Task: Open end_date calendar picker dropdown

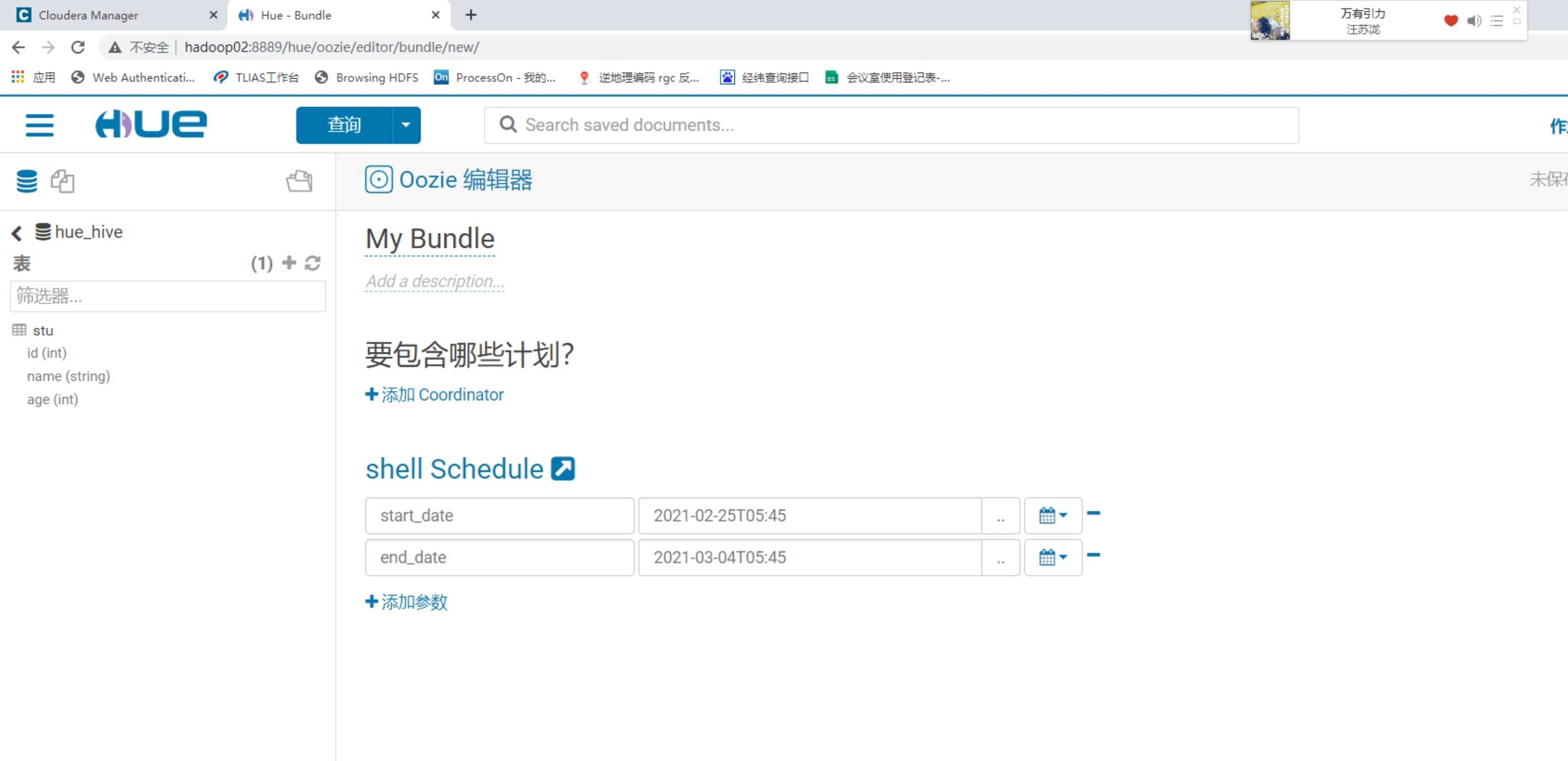Action: pyautogui.click(x=1052, y=557)
